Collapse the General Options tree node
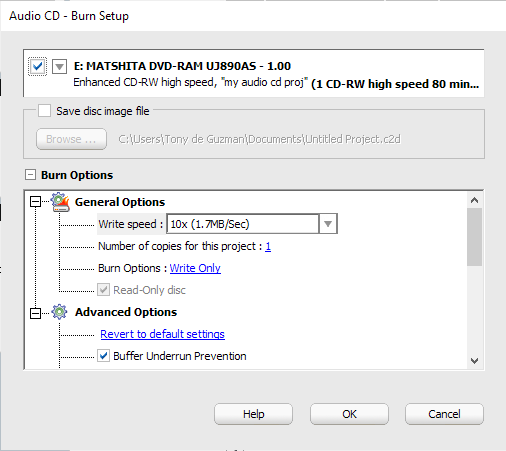This screenshot has height=451, width=506. 35,202
